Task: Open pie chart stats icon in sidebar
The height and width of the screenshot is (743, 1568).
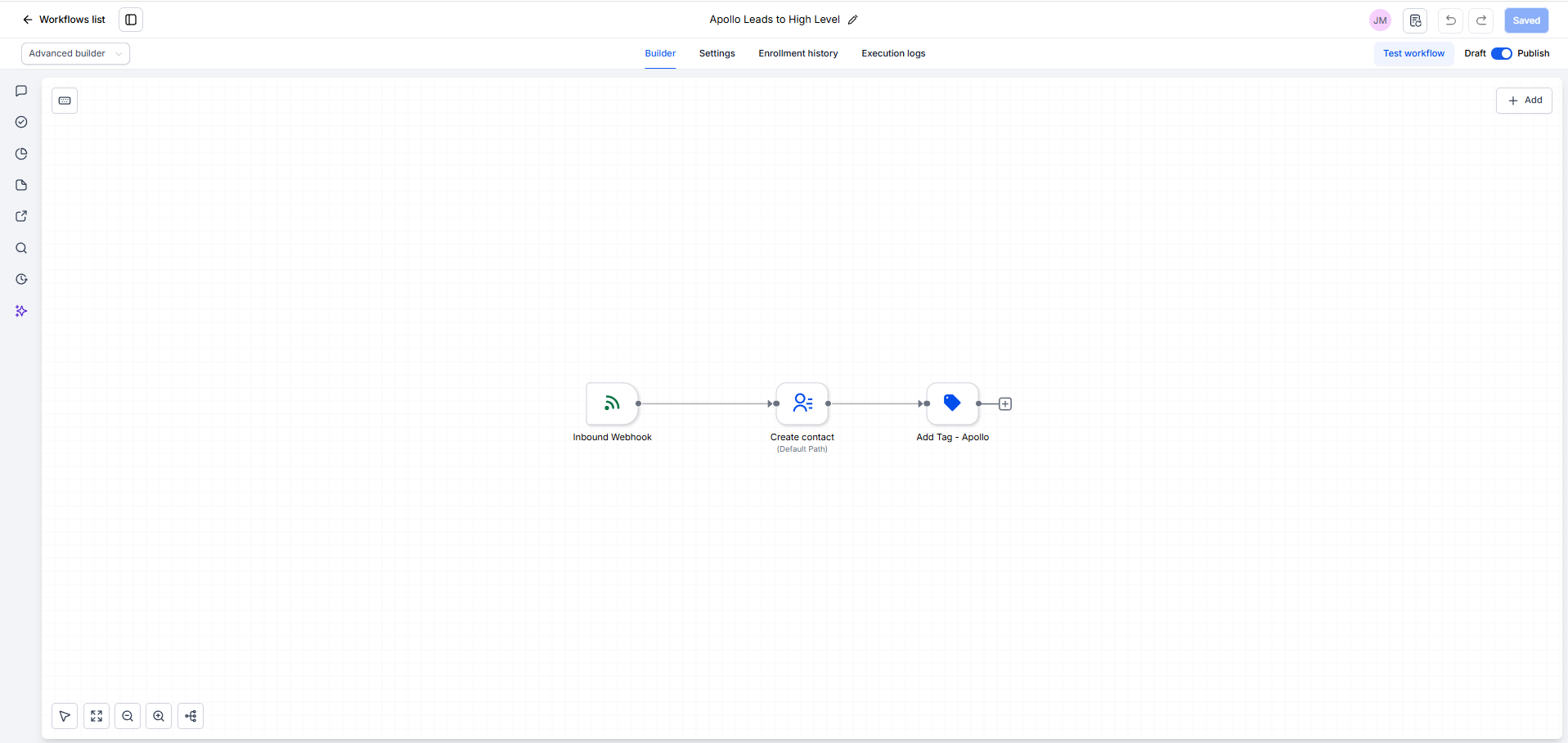Action: pos(21,154)
